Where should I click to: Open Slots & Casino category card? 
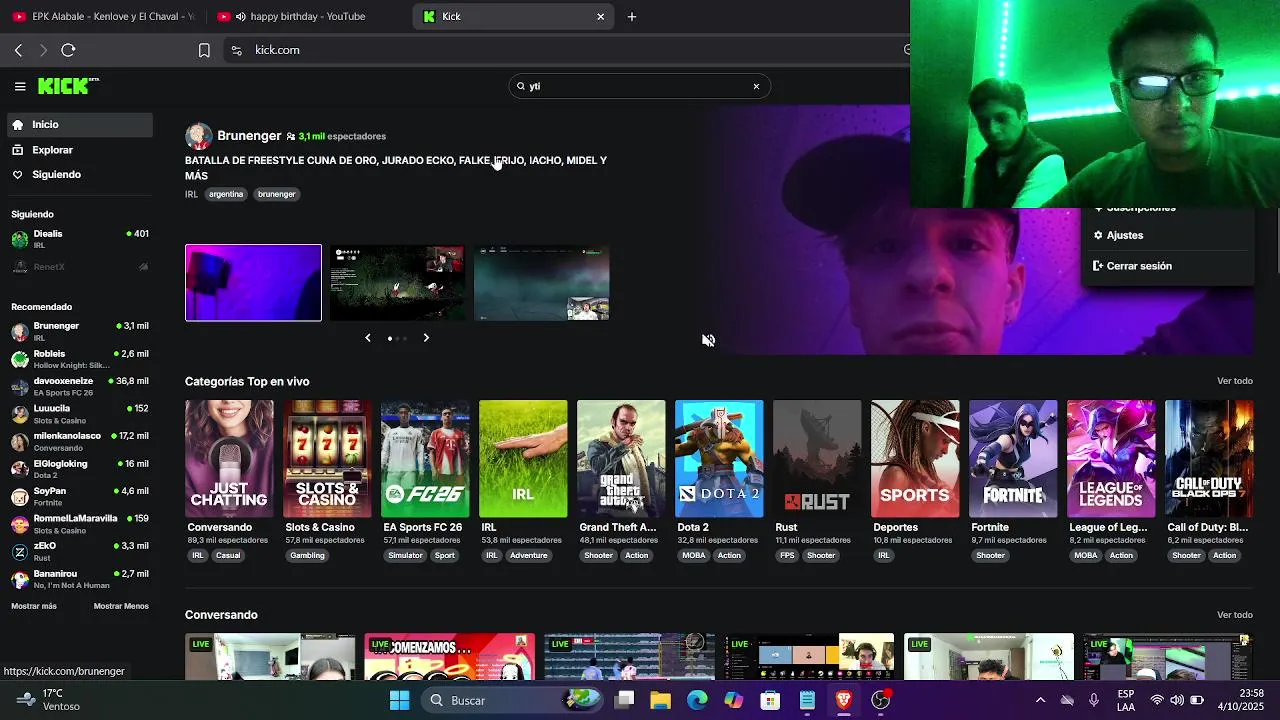(x=327, y=459)
